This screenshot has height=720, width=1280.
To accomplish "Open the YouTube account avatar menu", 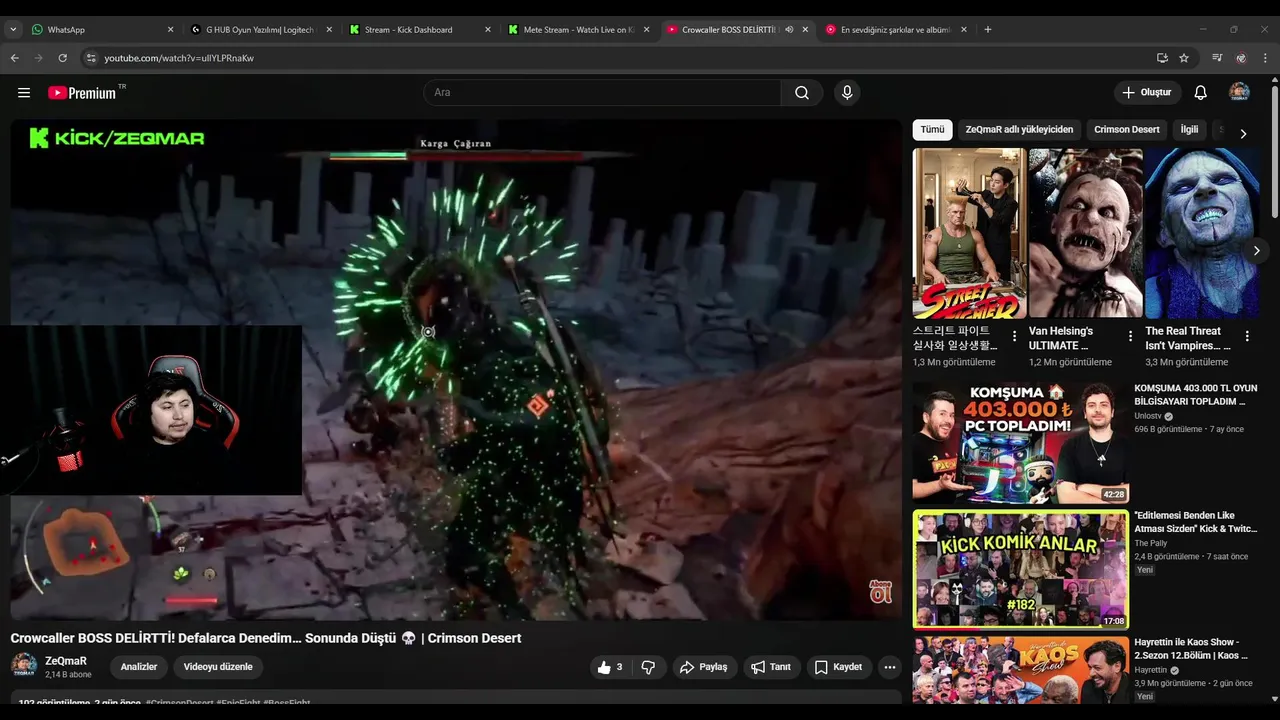I will coord(1239,93).
